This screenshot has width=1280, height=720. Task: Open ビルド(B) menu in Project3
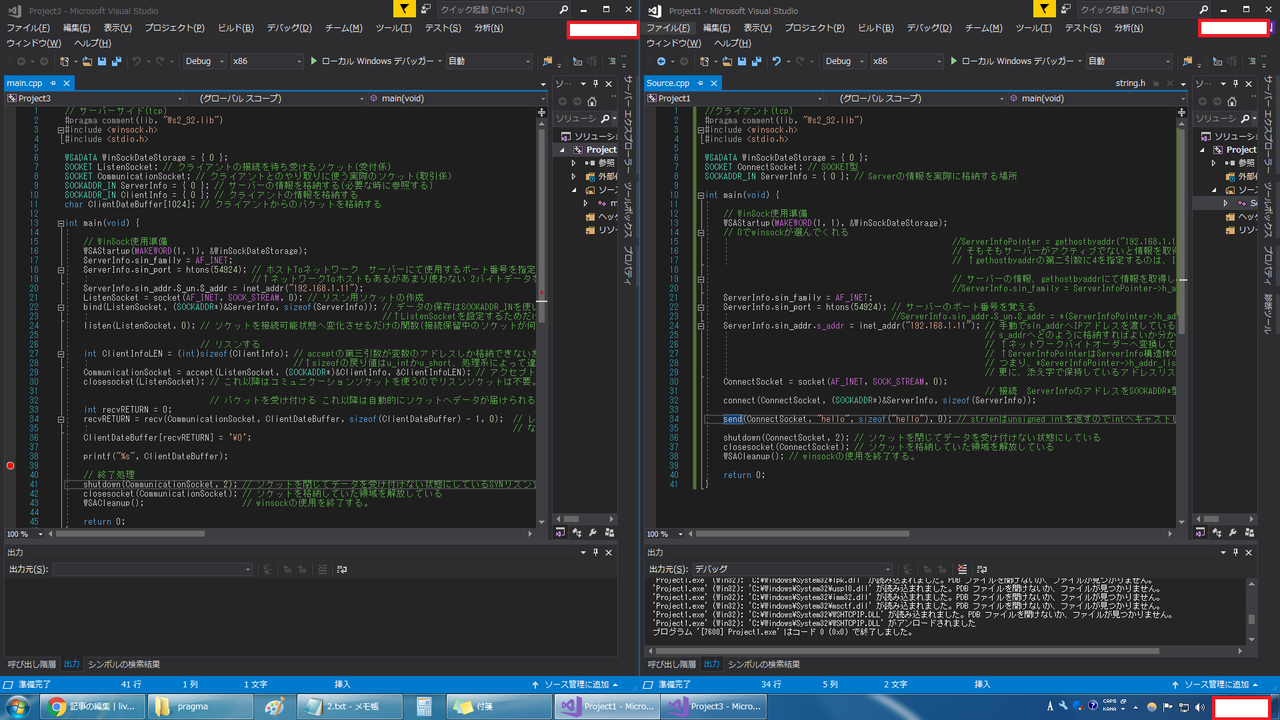coord(236,28)
